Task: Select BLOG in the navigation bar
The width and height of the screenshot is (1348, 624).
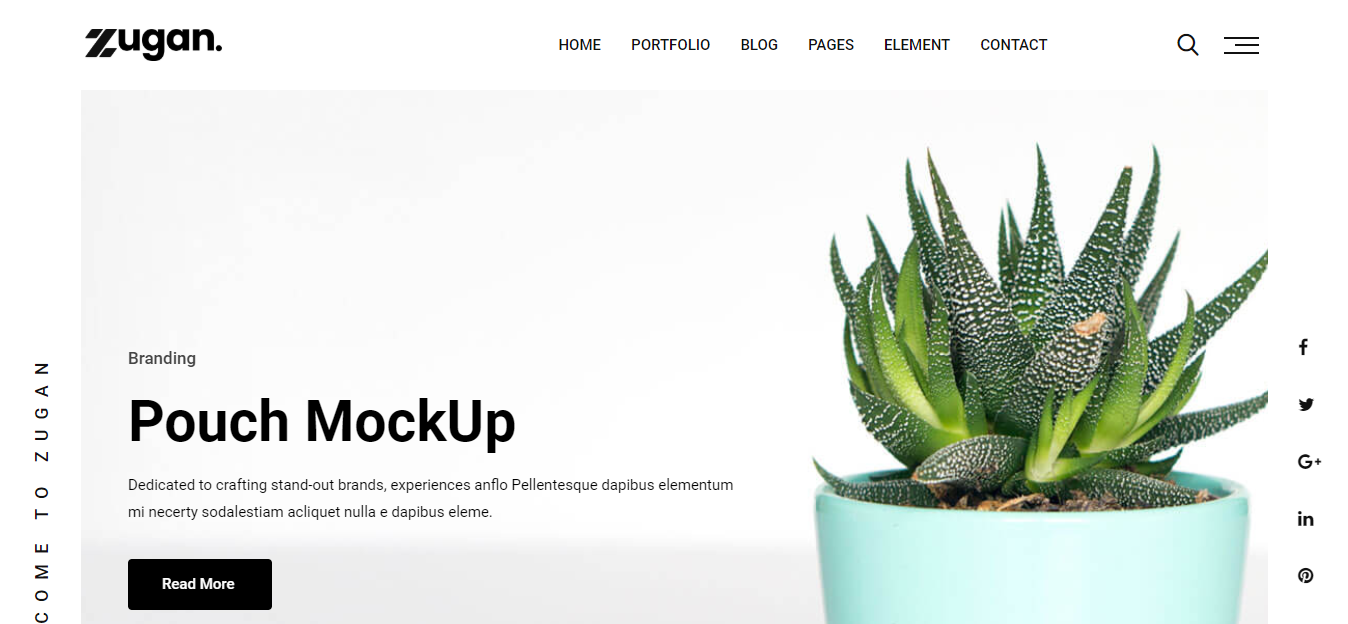Action: tap(759, 45)
